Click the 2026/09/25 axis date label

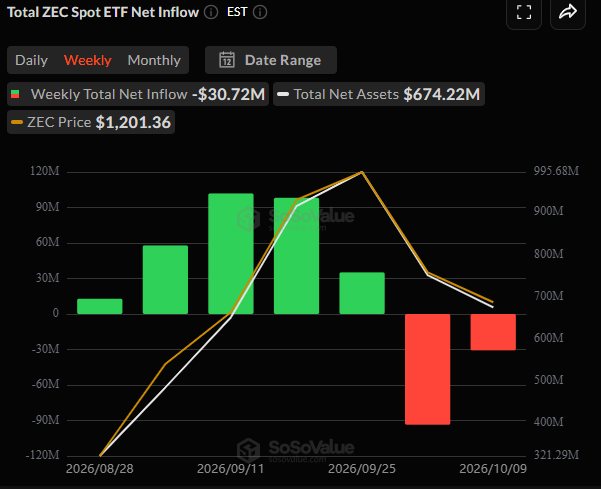point(362,469)
